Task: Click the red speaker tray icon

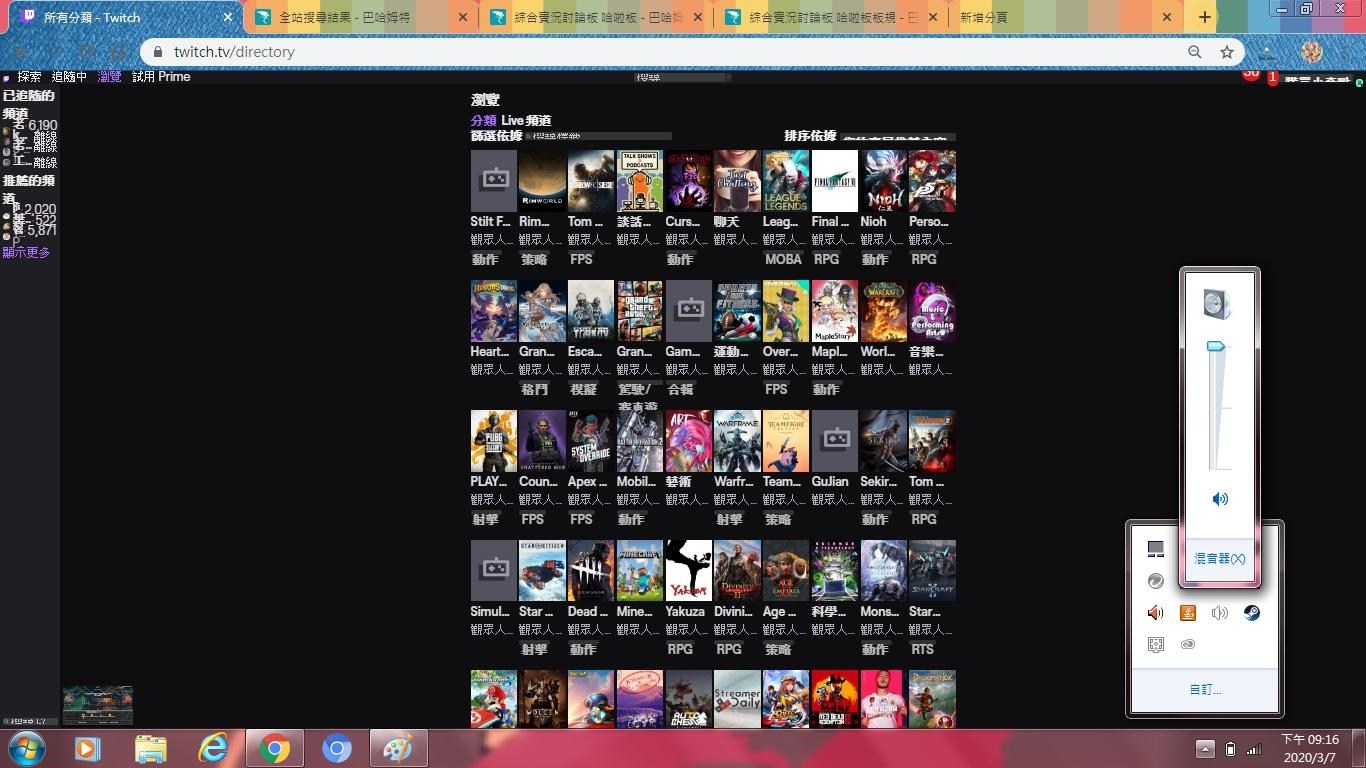Action: coord(1156,613)
